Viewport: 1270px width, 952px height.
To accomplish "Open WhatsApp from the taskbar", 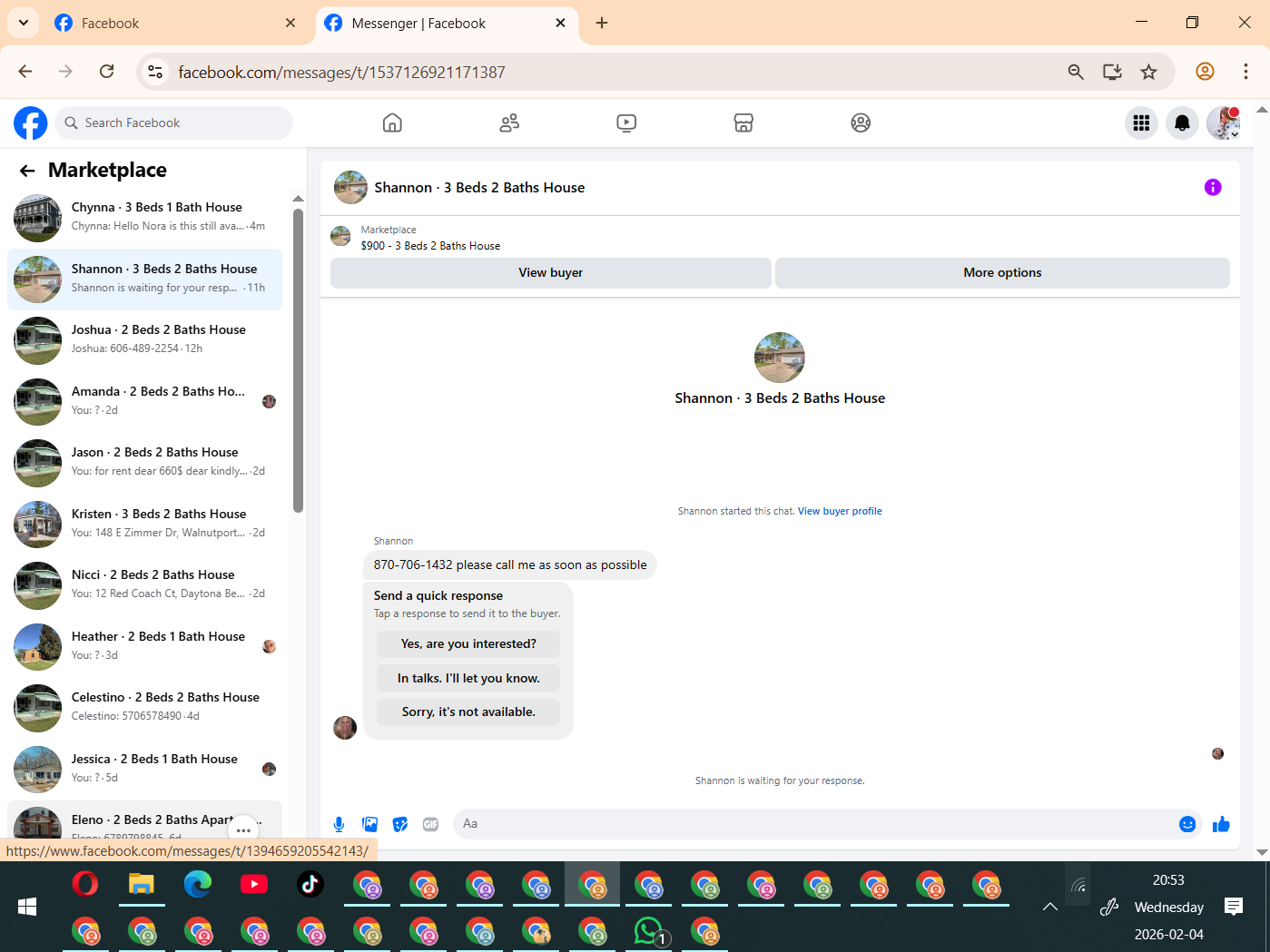I will tap(649, 931).
